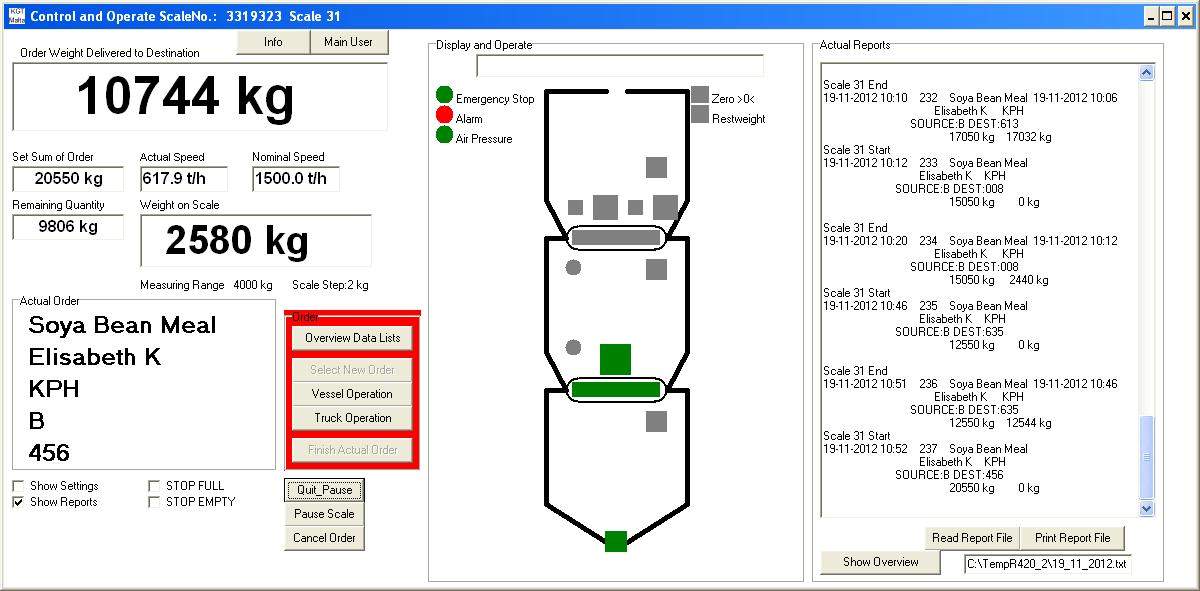
Task: Click green square above lower gate
Action: pos(615,359)
